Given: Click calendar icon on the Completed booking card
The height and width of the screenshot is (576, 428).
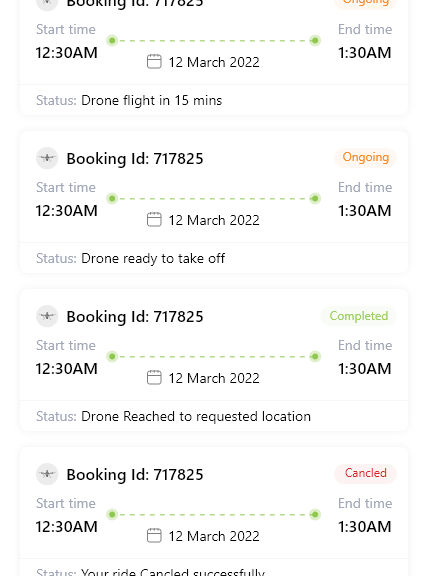Looking at the screenshot, I should click(x=154, y=378).
